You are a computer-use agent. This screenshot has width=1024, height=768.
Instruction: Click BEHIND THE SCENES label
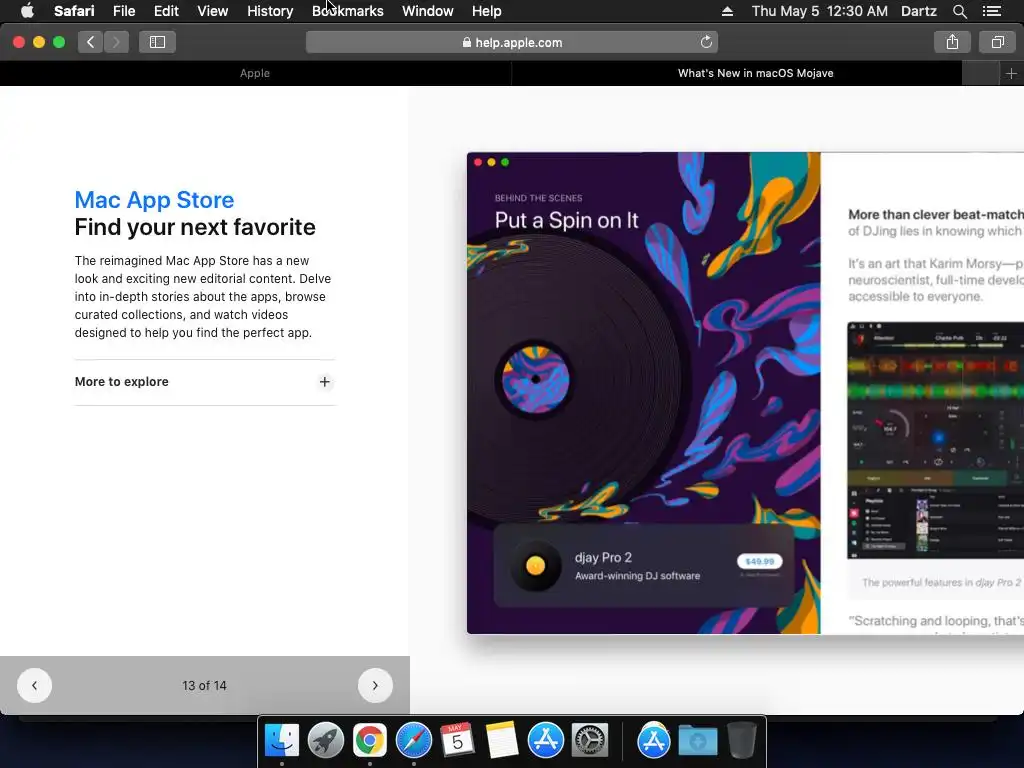(538, 198)
